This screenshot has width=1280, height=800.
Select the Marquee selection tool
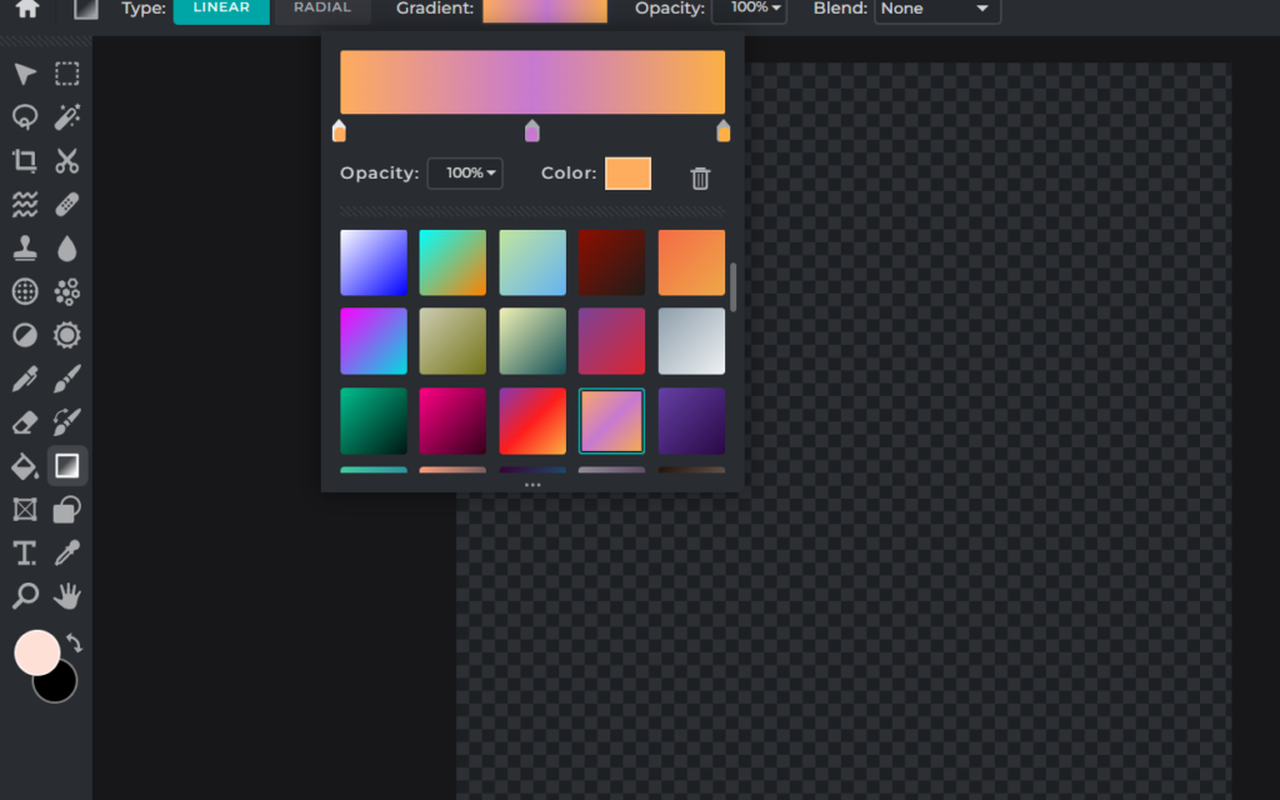(x=67, y=74)
